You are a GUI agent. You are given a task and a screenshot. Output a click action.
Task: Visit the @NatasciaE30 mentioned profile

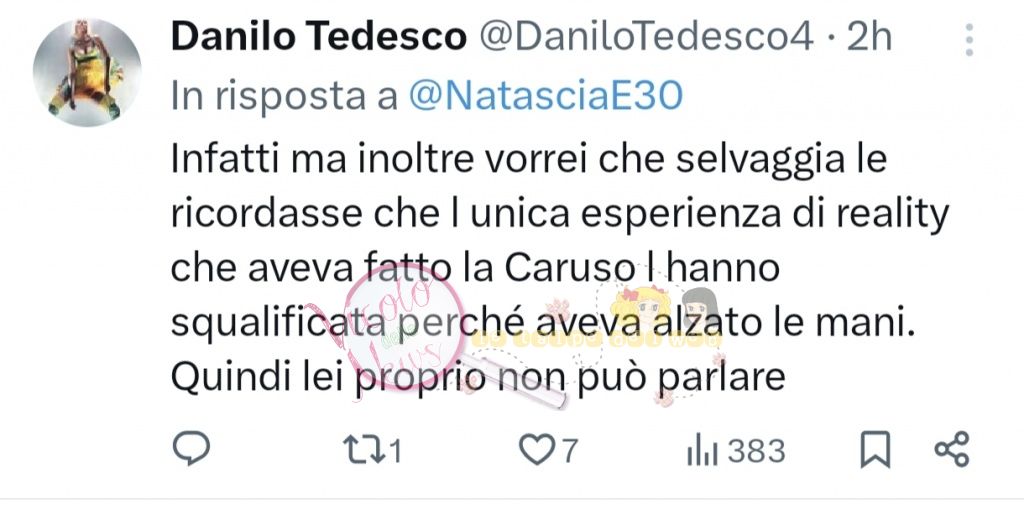546,97
